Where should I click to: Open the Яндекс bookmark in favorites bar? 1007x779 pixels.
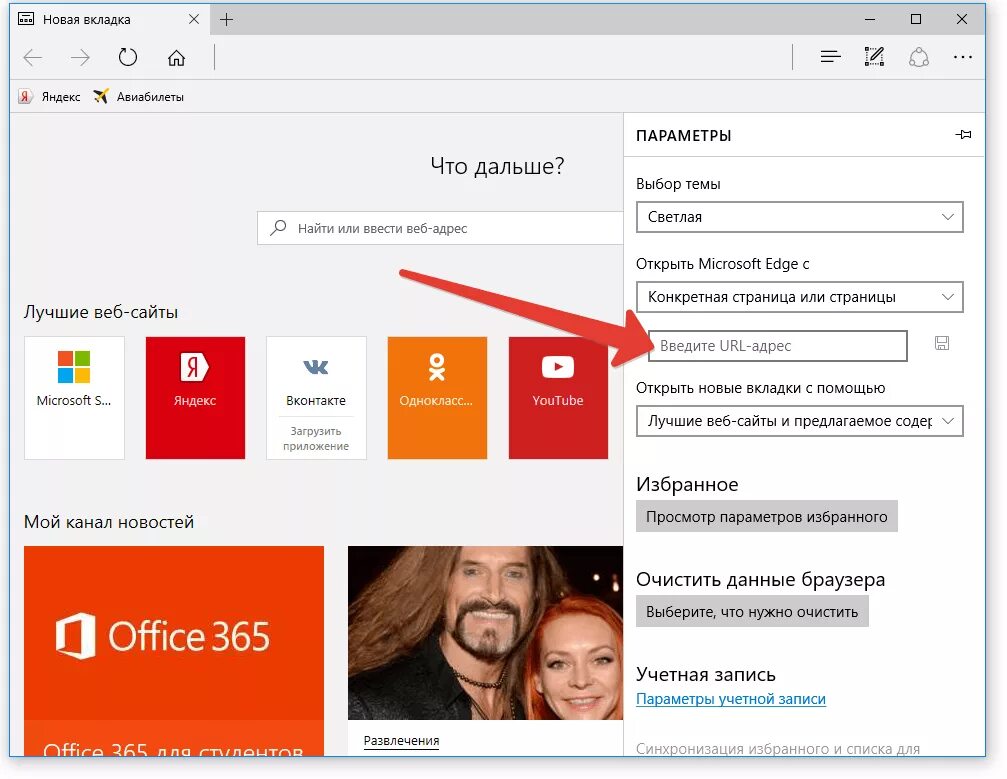(x=49, y=96)
